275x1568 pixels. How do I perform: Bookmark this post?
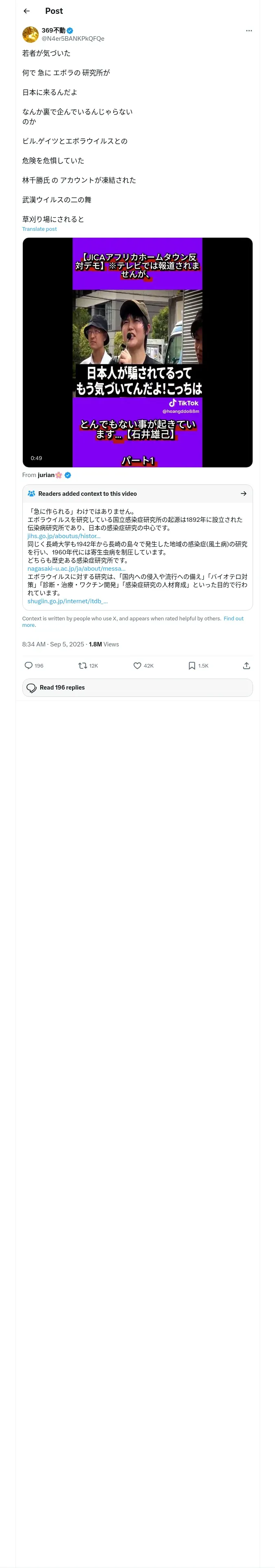192,665
